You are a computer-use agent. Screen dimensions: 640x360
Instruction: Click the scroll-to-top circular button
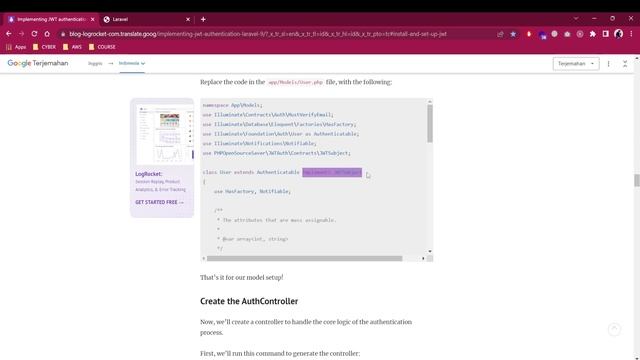(x=614, y=329)
